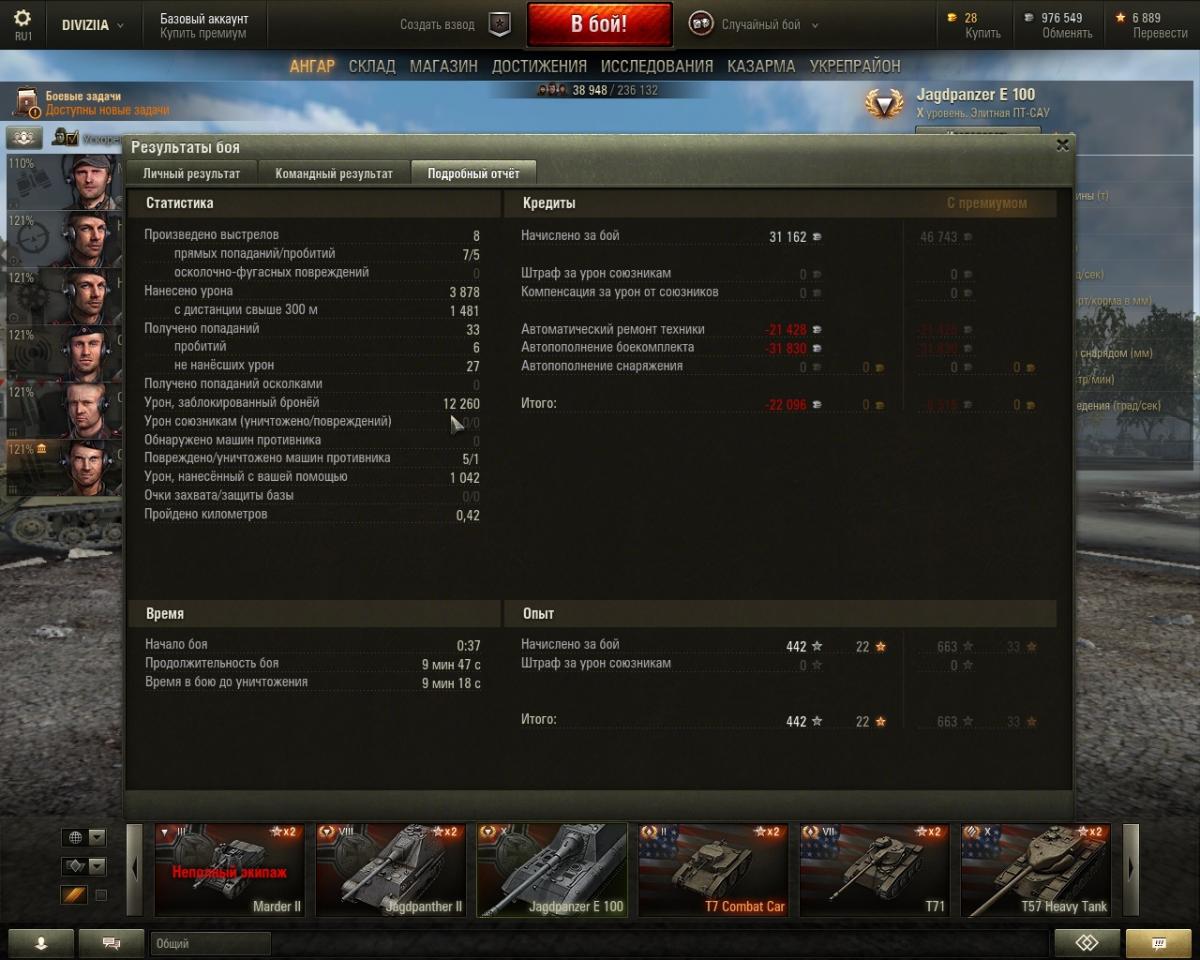The width and height of the screenshot is (1200, 960).
Task: Open the 'КАЗАРМА' menu tab
Action: 761,66
